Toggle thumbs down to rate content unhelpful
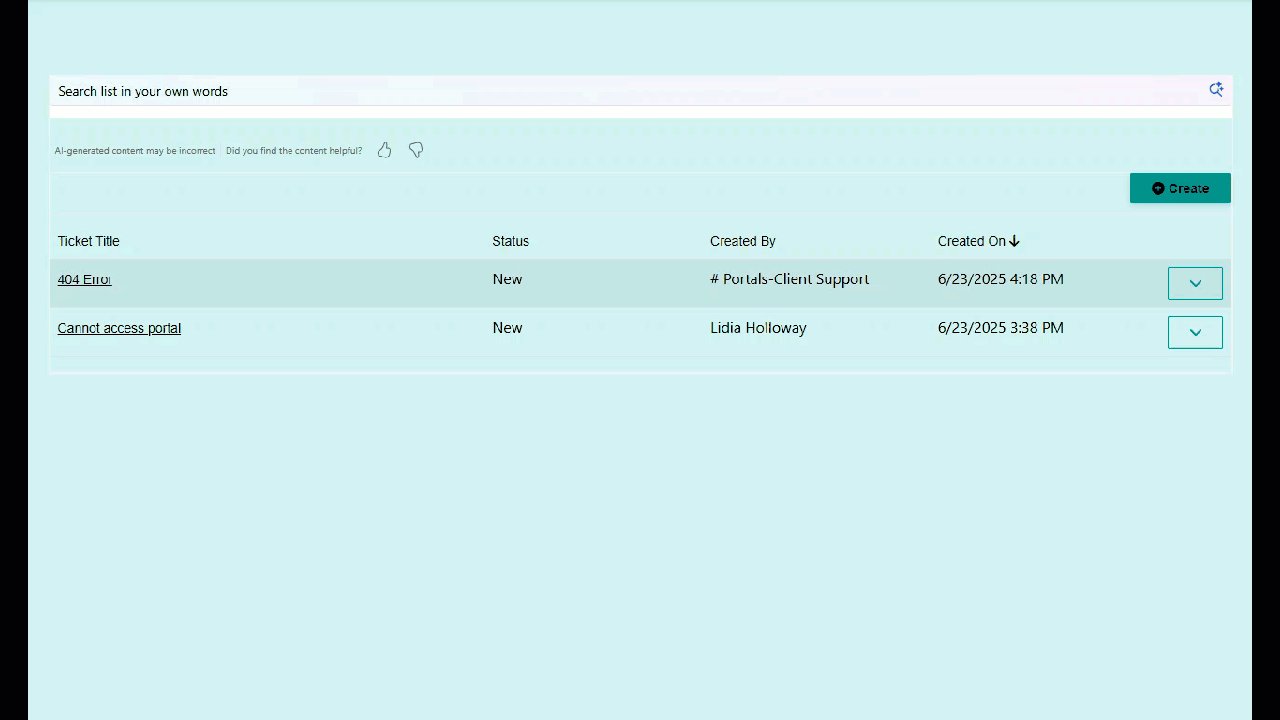The width and height of the screenshot is (1280, 720). pyautogui.click(x=415, y=149)
